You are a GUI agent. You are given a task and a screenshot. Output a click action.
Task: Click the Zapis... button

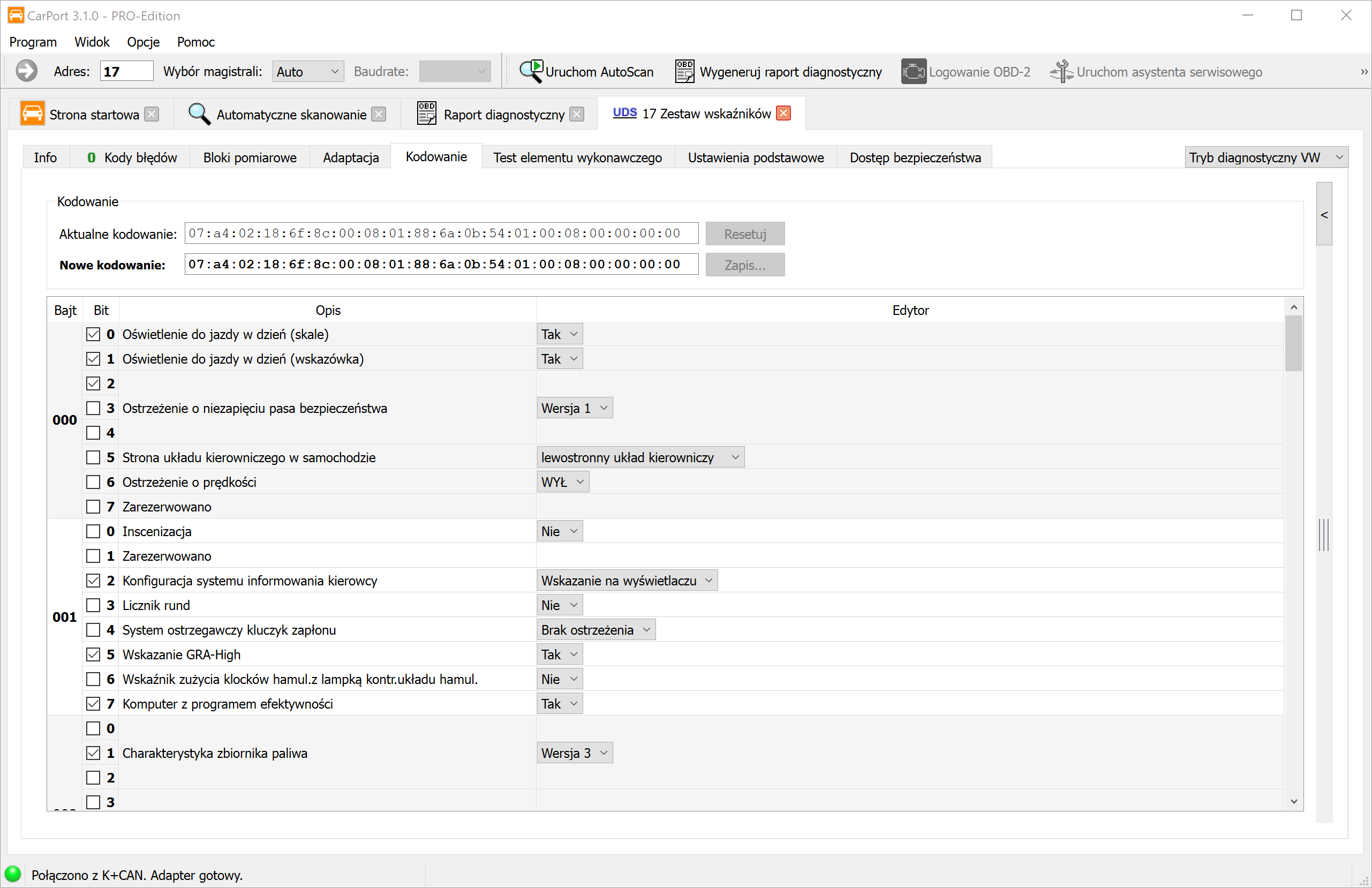[744, 265]
